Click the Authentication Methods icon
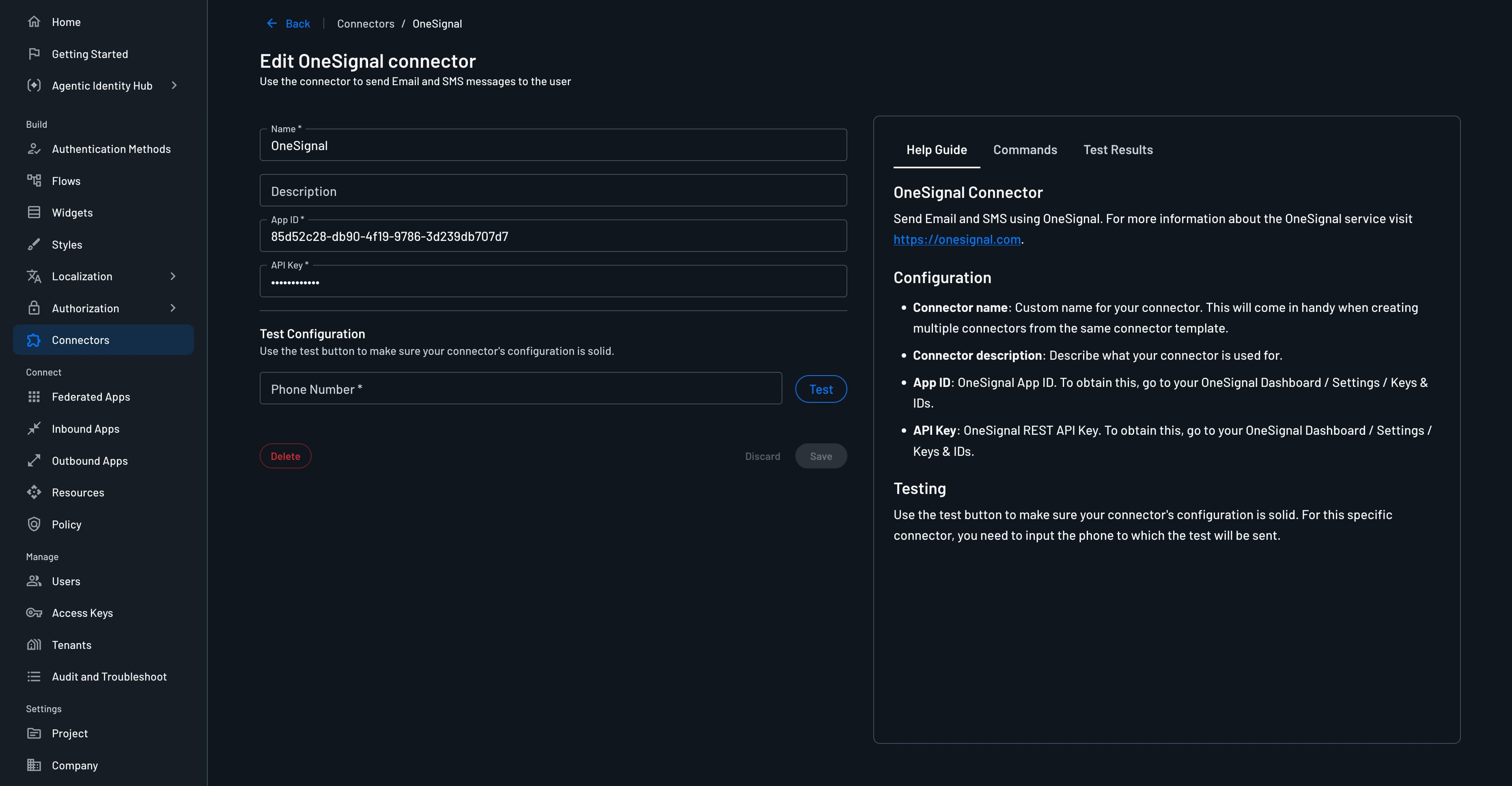The width and height of the screenshot is (1512, 786). pyautogui.click(x=34, y=149)
